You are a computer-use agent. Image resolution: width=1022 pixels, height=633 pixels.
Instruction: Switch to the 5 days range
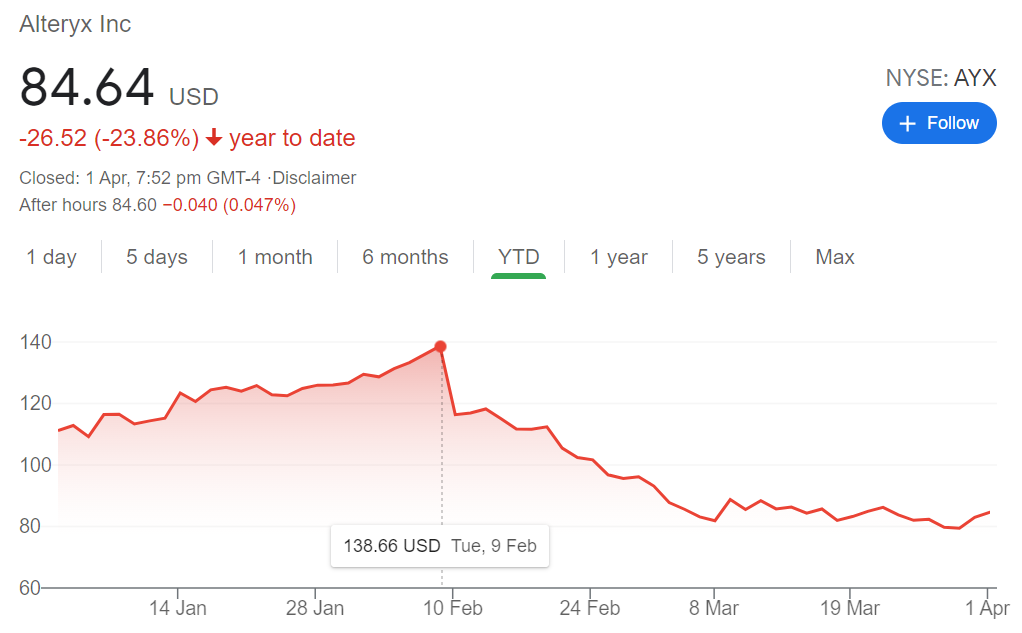pos(157,257)
